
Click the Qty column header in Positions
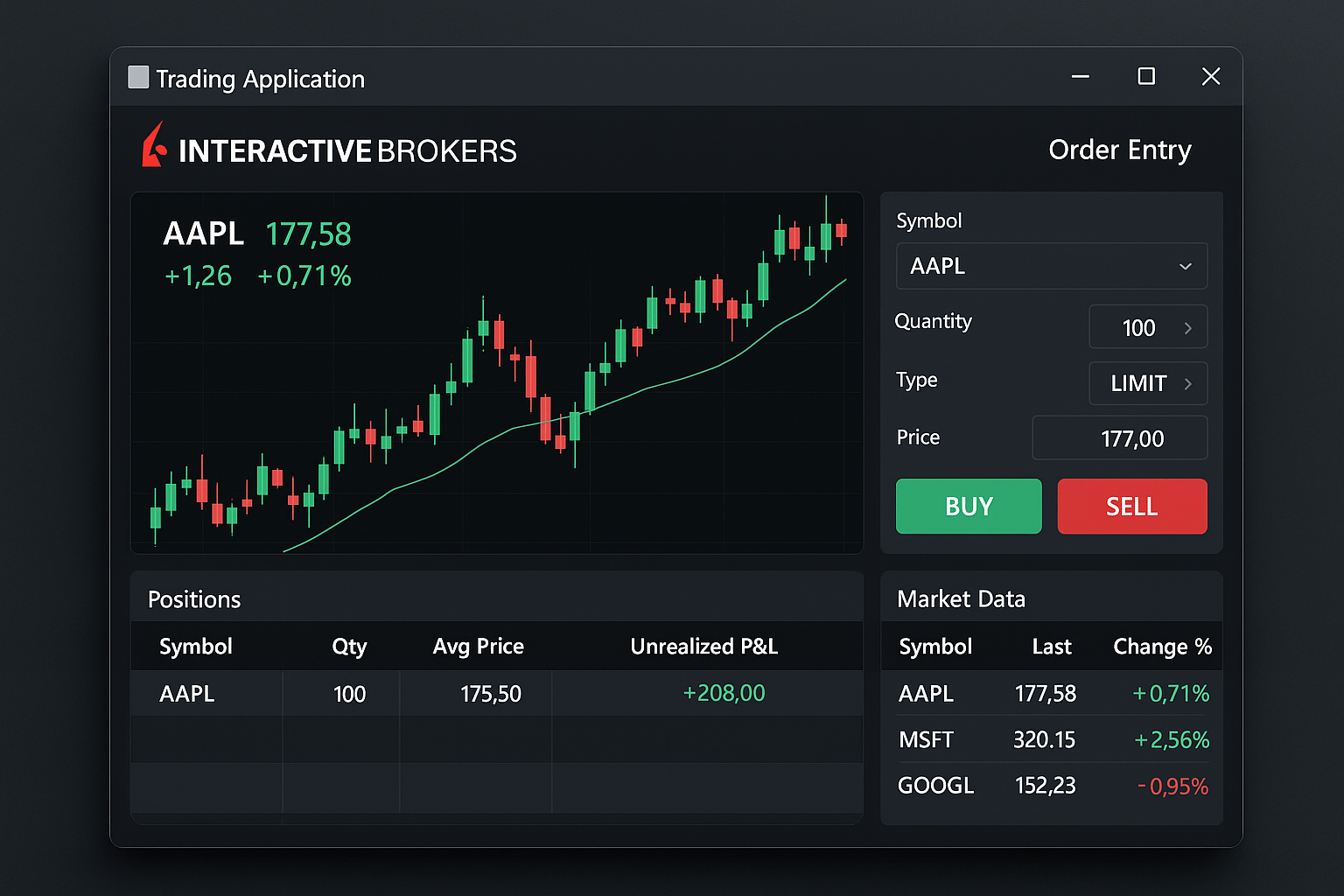[349, 647]
